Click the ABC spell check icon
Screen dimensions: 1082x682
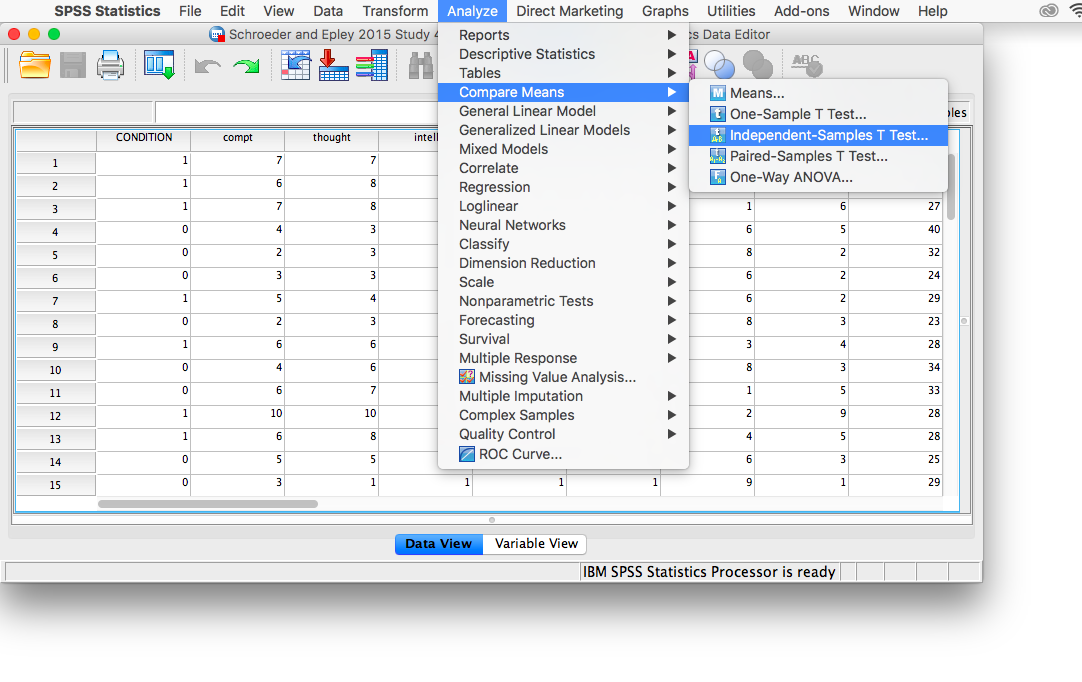(x=807, y=66)
